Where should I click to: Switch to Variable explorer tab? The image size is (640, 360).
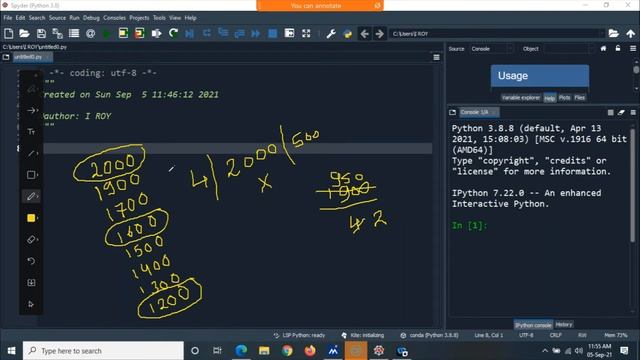pyautogui.click(x=521, y=98)
